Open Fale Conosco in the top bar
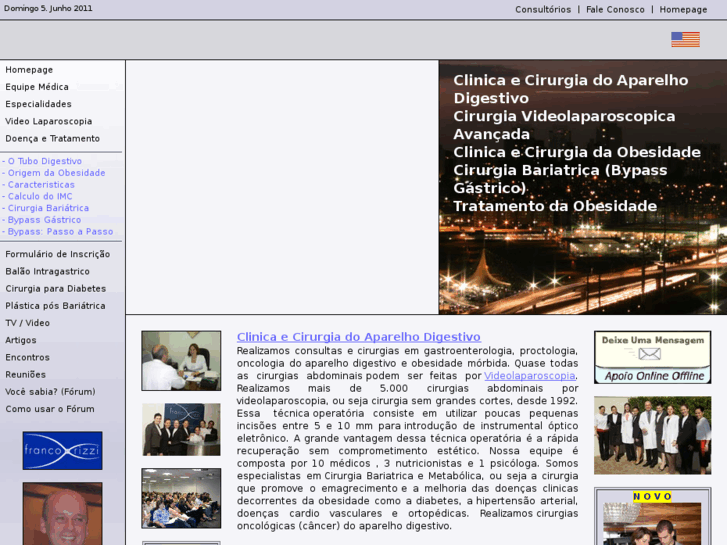The image size is (727, 545). click(615, 9)
